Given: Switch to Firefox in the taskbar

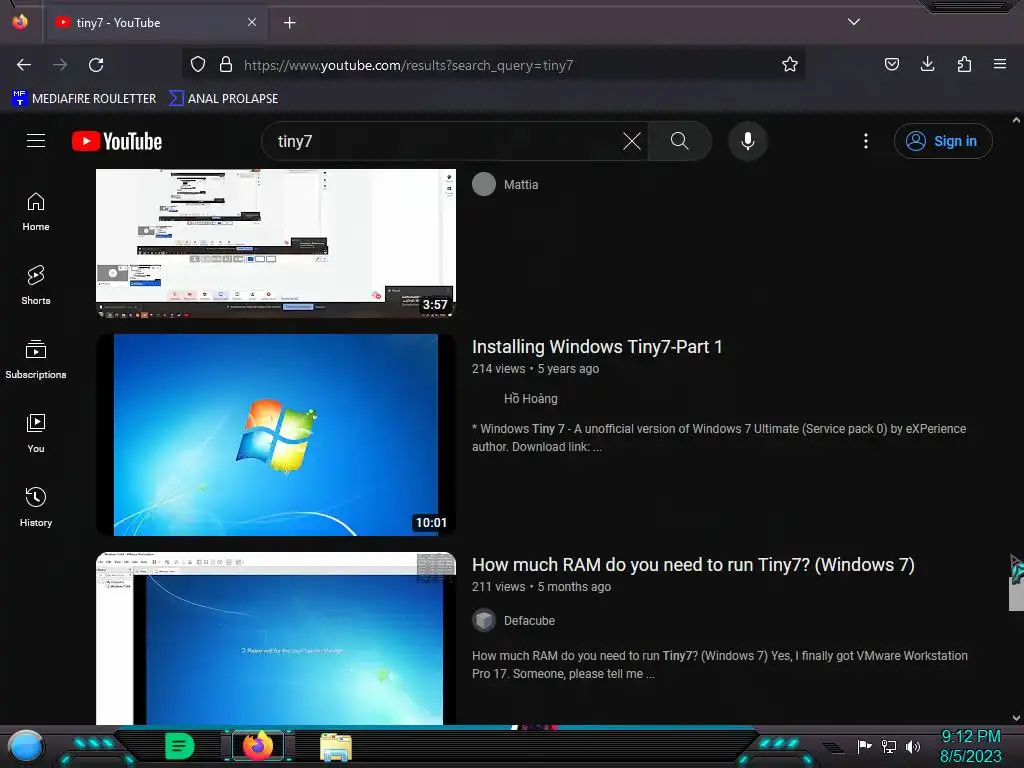Looking at the screenshot, I should [258, 746].
